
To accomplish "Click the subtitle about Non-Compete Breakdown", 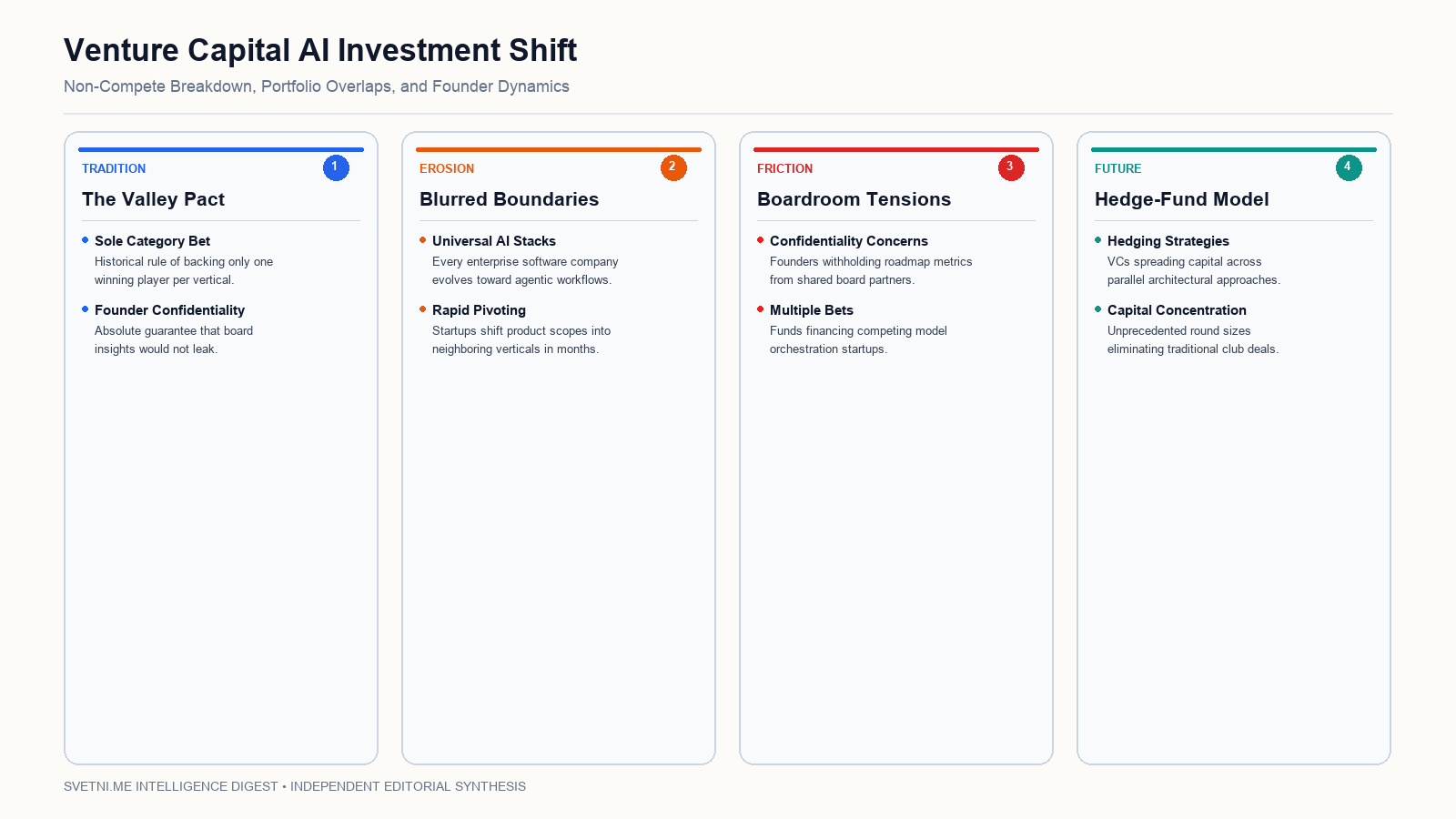I will 317,86.
